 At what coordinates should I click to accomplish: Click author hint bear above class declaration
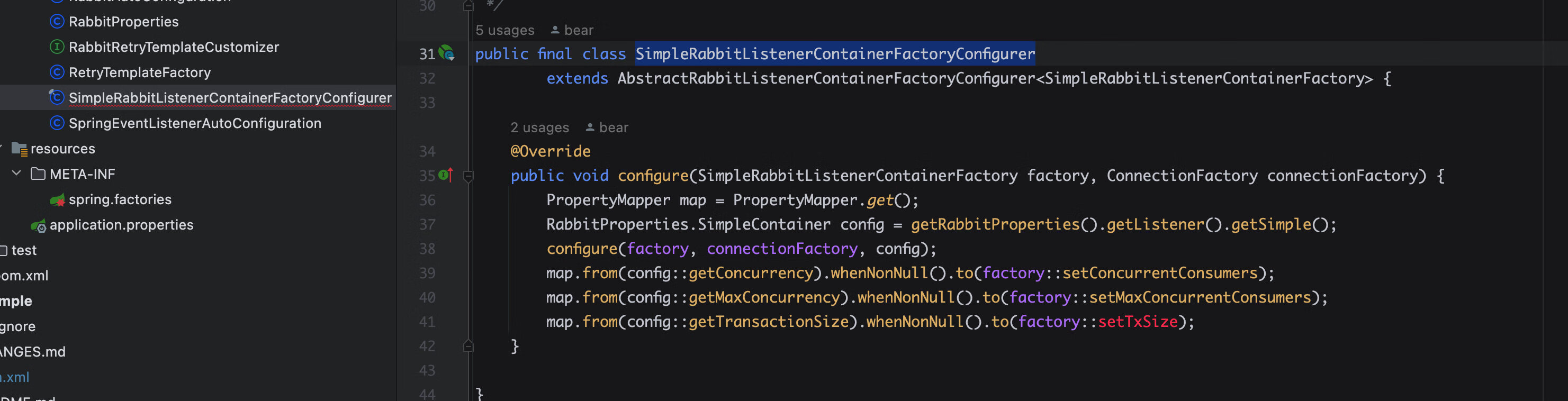coord(572,31)
